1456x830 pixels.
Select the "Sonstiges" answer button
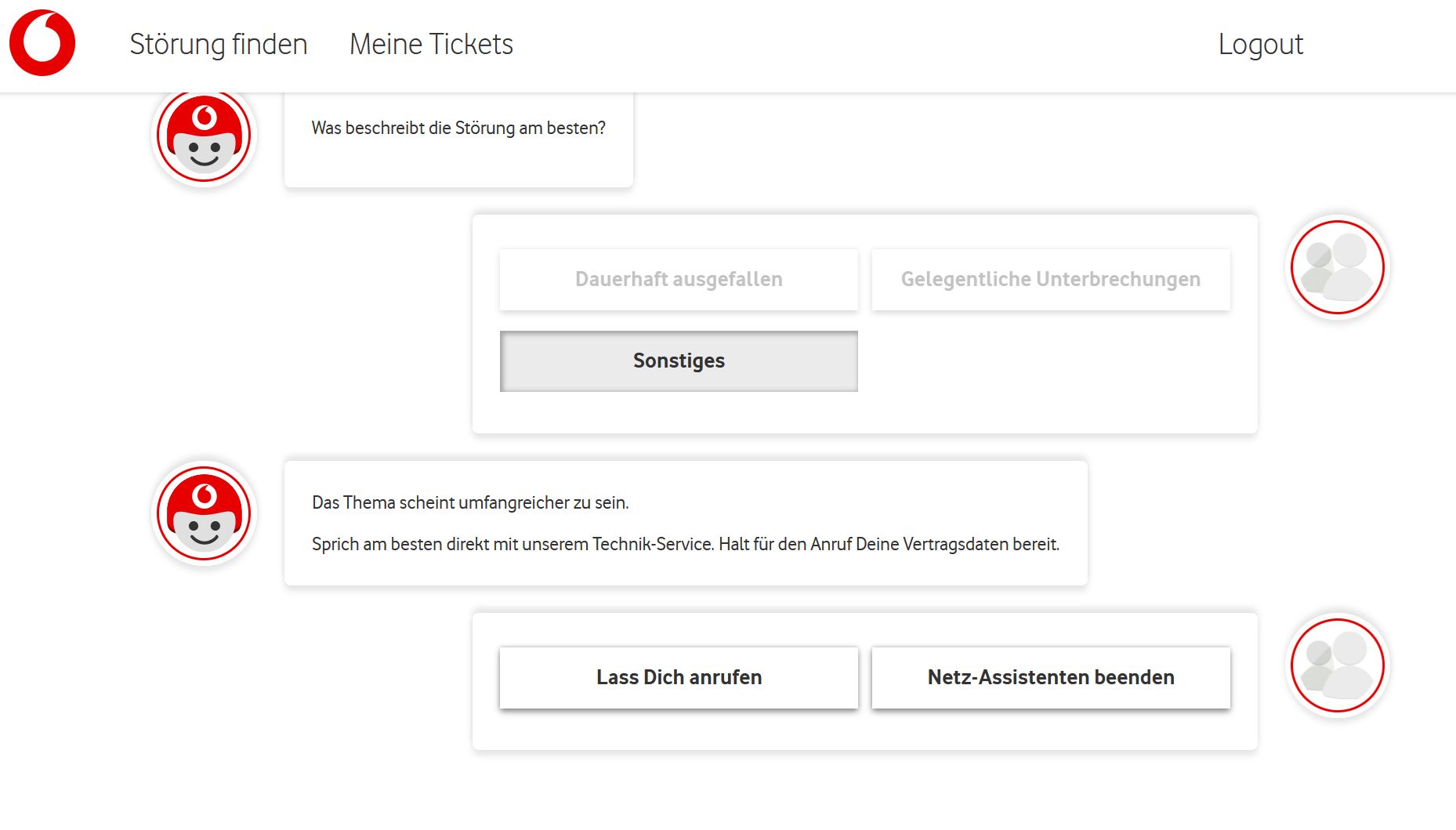pos(679,361)
